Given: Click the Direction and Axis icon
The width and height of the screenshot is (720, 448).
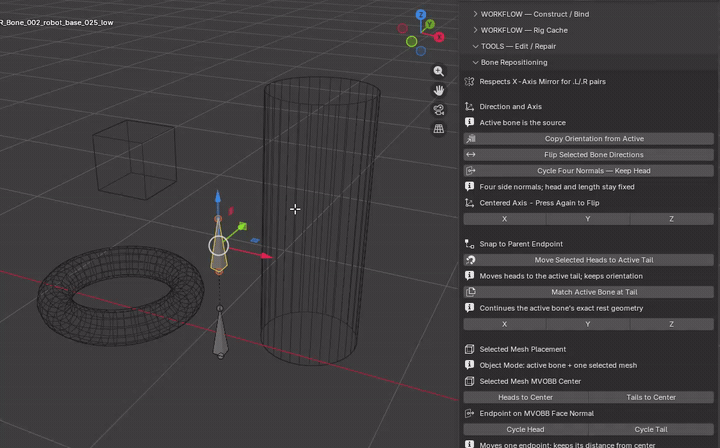Looking at the screenshot, I should coord(469,106).
